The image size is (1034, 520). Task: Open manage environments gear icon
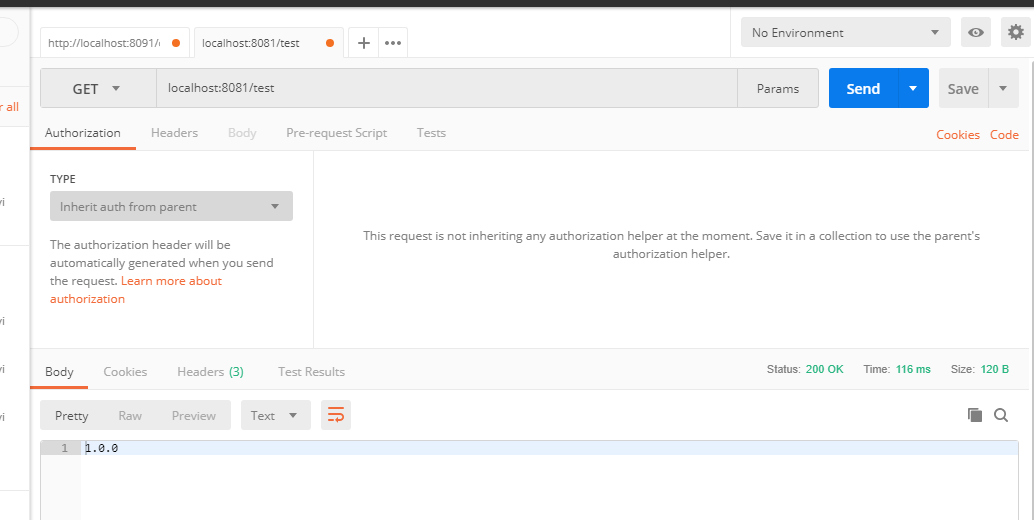[1016, 32]
